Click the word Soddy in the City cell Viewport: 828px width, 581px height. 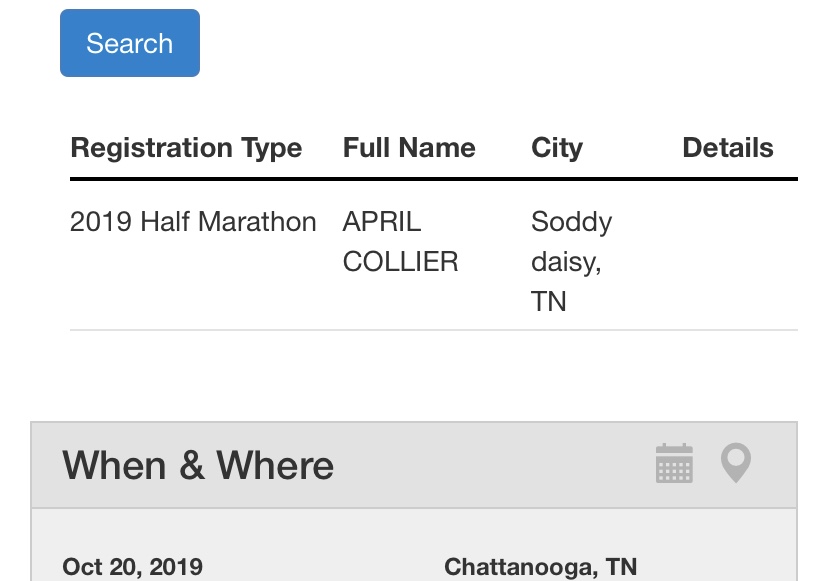[571, 222]
